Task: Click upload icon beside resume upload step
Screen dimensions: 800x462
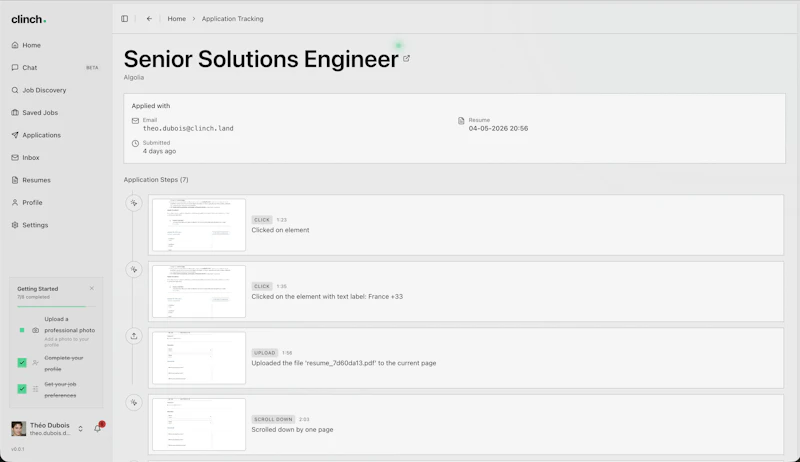Action: click(x=134, y=336)
